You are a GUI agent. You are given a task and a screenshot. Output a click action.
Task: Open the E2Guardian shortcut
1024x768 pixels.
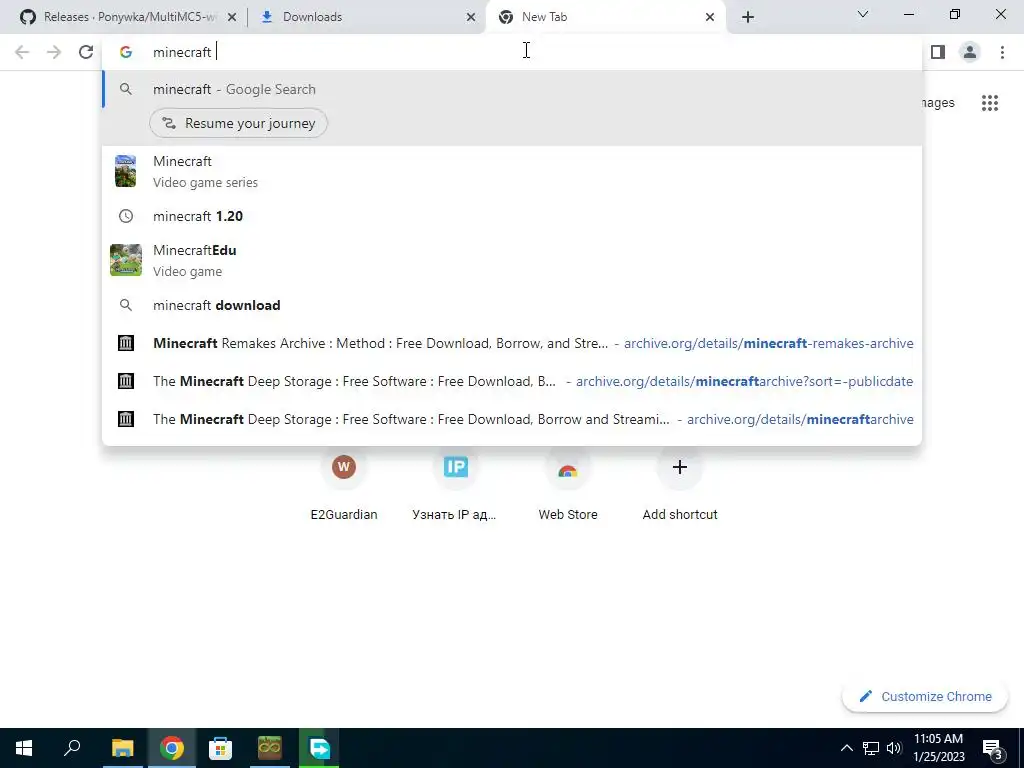pyautogui.click(x=344, y=485)
